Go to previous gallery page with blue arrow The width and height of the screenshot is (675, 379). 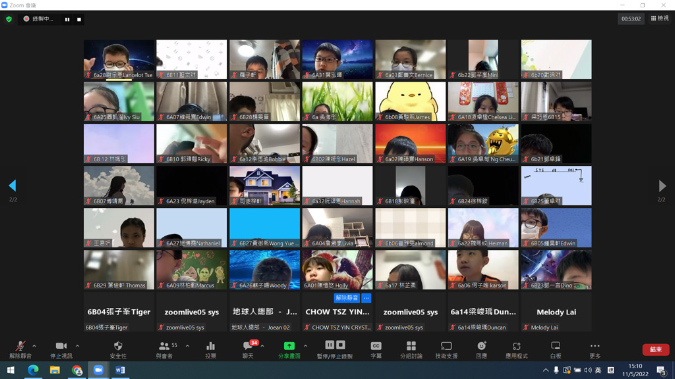(x=12, y=186)
